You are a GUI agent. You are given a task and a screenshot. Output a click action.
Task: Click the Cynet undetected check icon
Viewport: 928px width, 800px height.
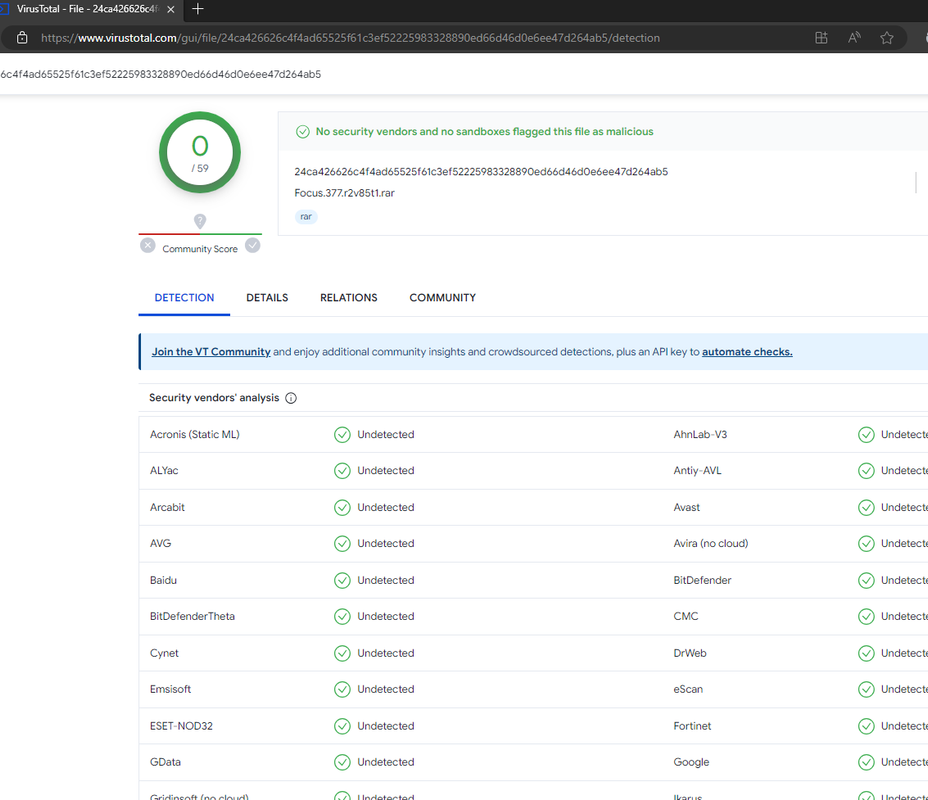pyautogui.click(x=342, y=653)
